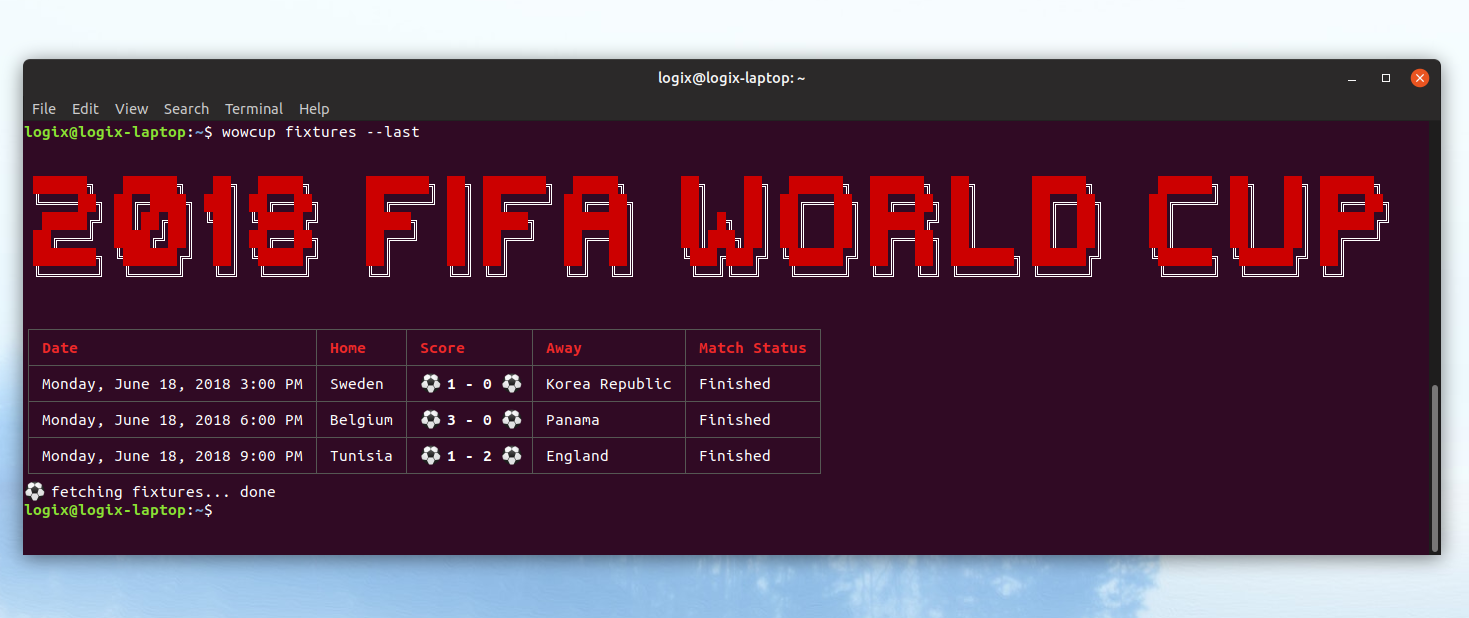The image size is (1469, 618).
Task: Click the empty prompt on the last line
Action: tap(118, 510)
